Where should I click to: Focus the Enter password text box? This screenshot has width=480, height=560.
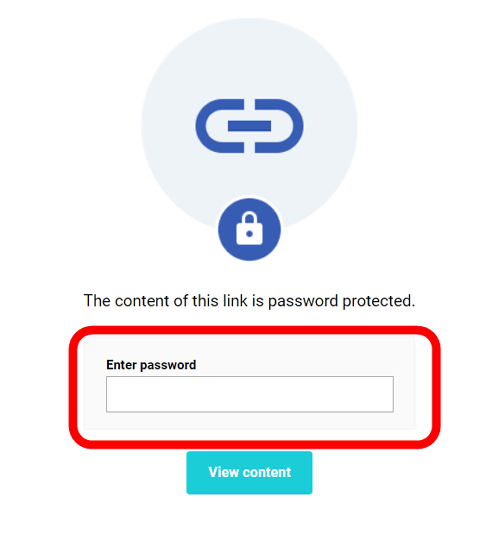tap(250, 394)
